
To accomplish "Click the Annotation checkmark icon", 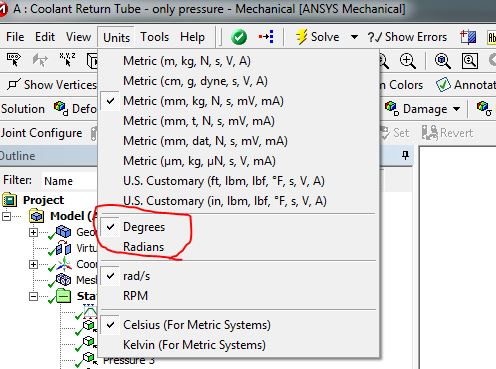I will click(x=443, y=85).
